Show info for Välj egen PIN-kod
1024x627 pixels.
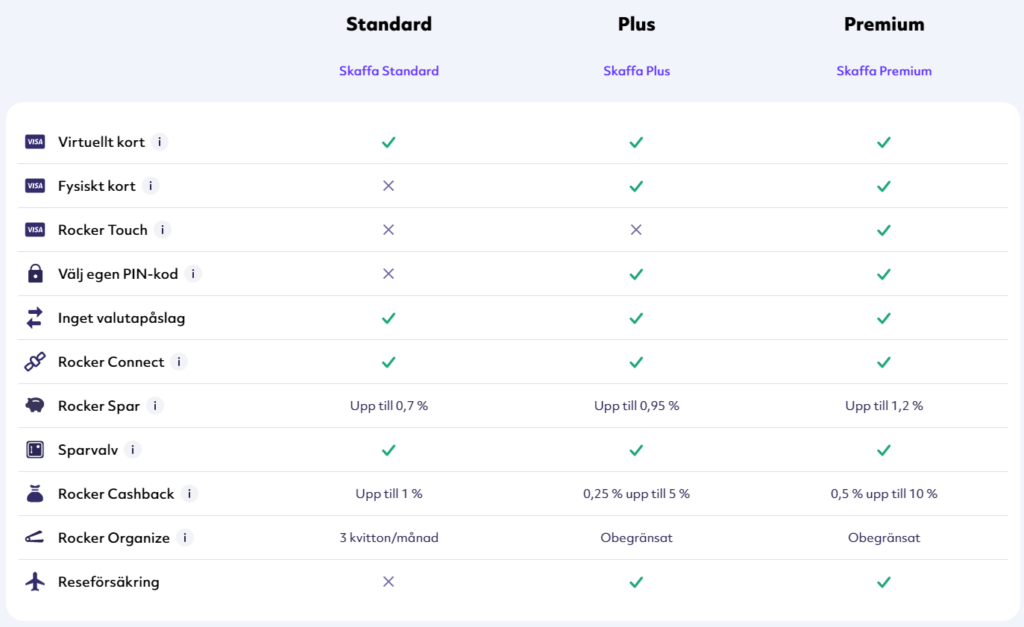coord(193,274)
